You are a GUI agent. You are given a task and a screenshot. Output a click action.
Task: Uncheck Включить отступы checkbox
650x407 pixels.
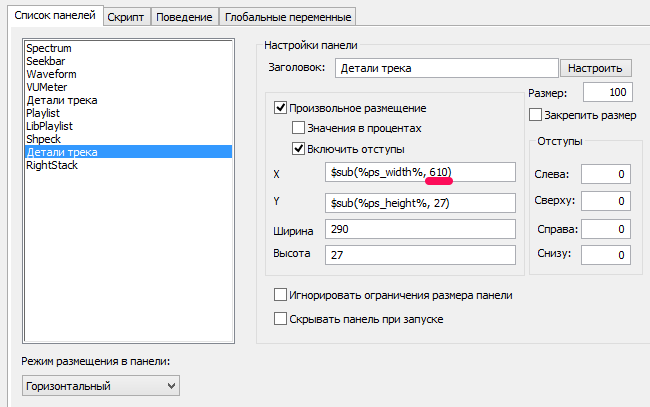[298, 149]
